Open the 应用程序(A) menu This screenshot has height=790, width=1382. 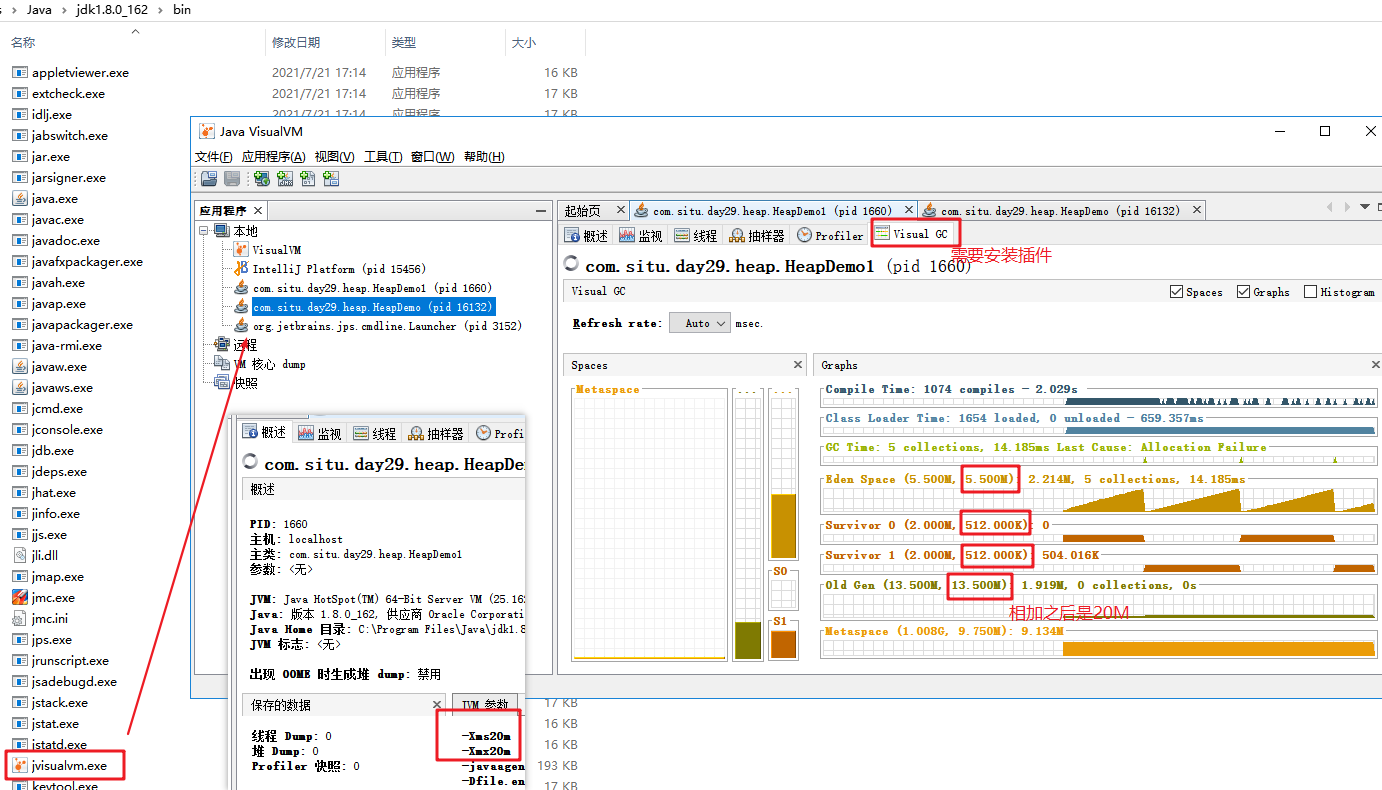click(274, 157)
